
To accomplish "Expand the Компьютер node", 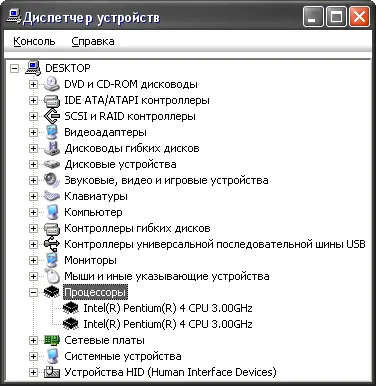I will (33, 213).
